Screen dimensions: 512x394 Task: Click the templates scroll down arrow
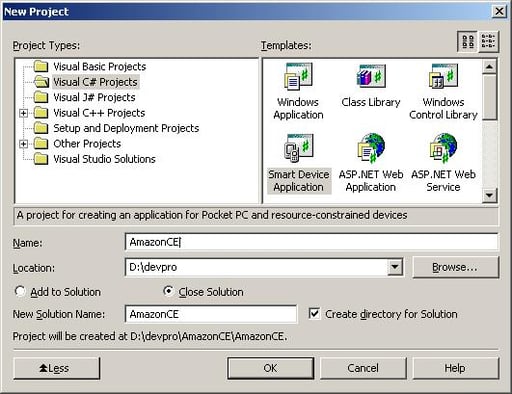[489, 195]
